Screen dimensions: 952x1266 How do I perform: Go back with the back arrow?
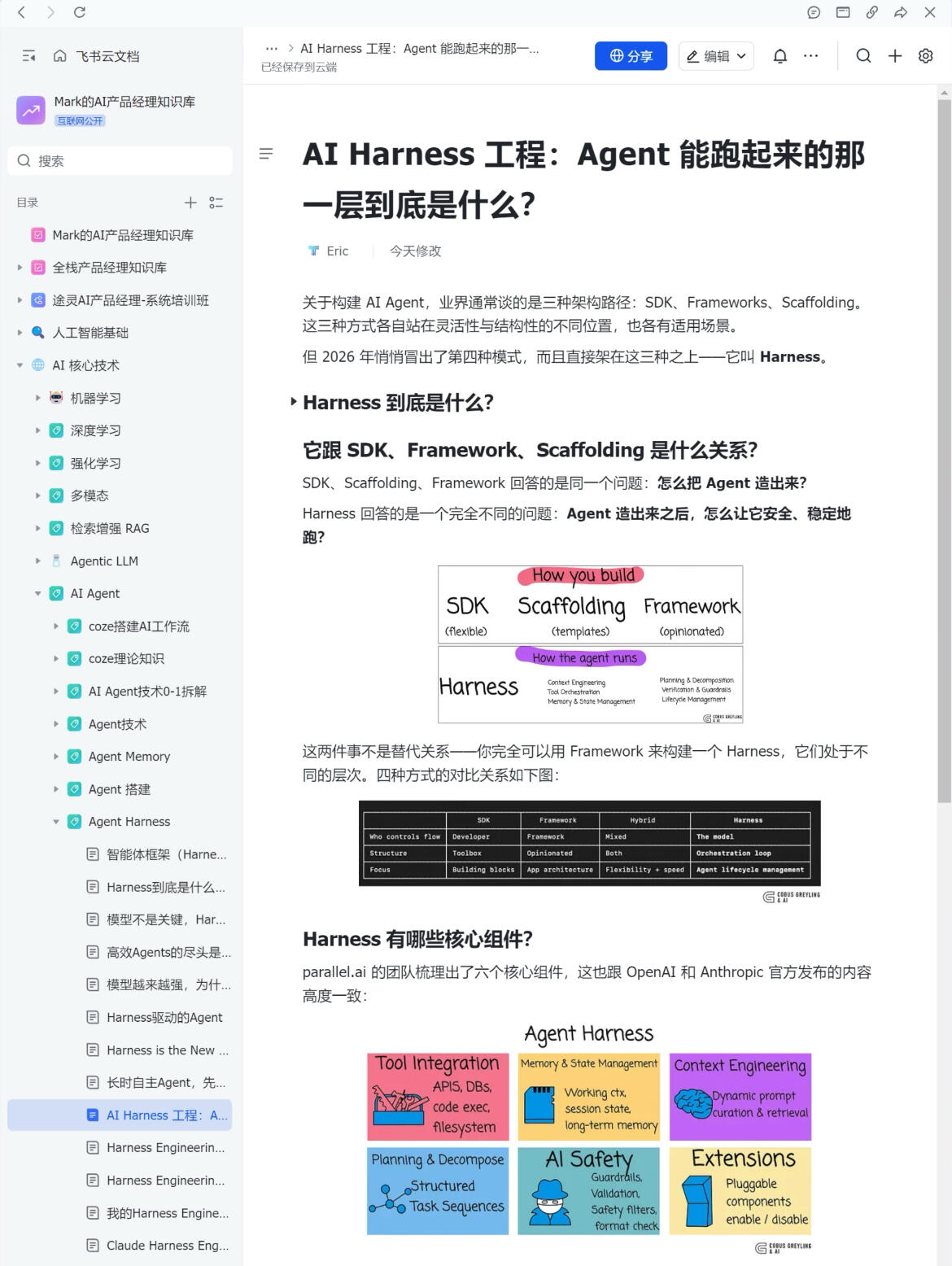click(x=22, y=12)
